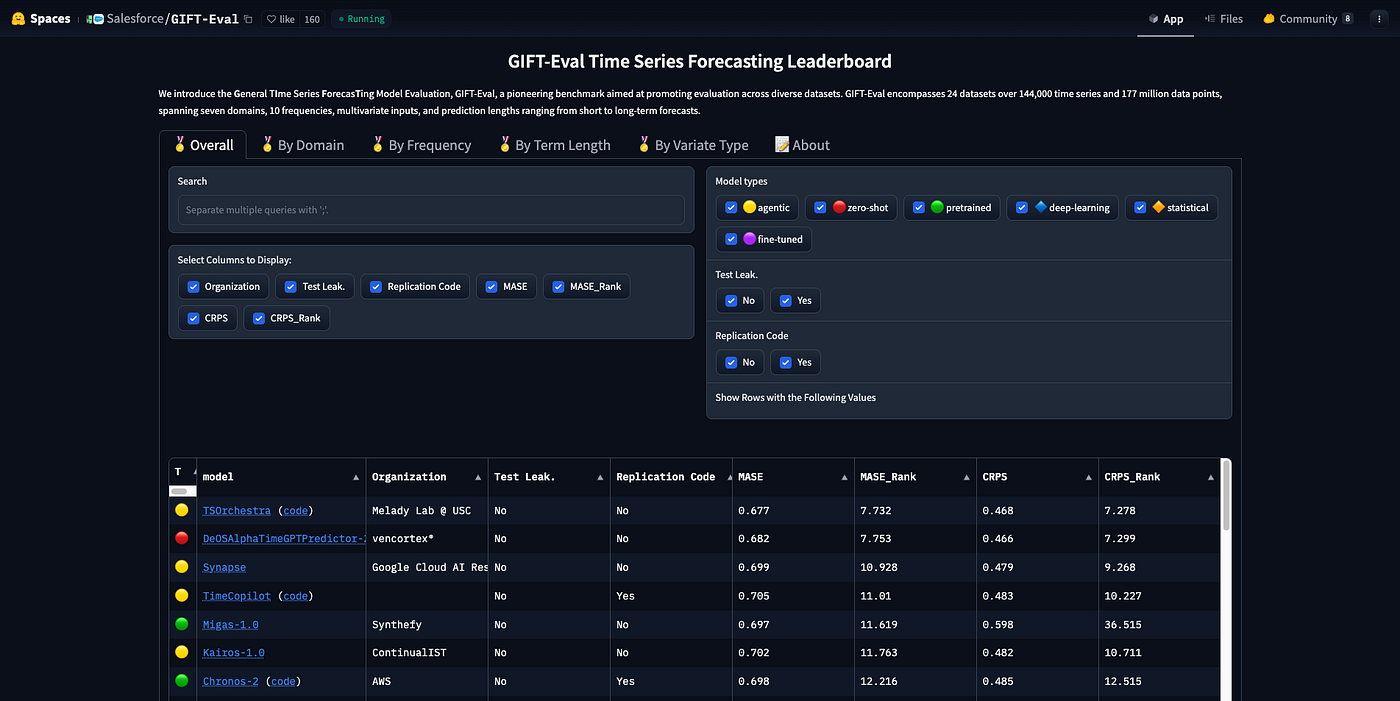The width and height of the screenshot is (1400, 701).
Task: Click the heart like icon
Action: (272, 19)
